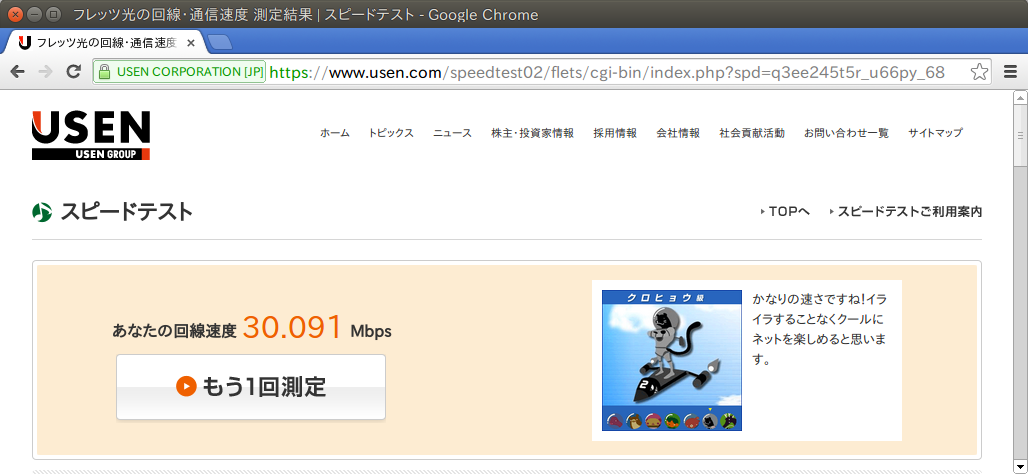
Task: Click the USEN CORPORATION [JP] certificate badge
Action: click(180, 72)
